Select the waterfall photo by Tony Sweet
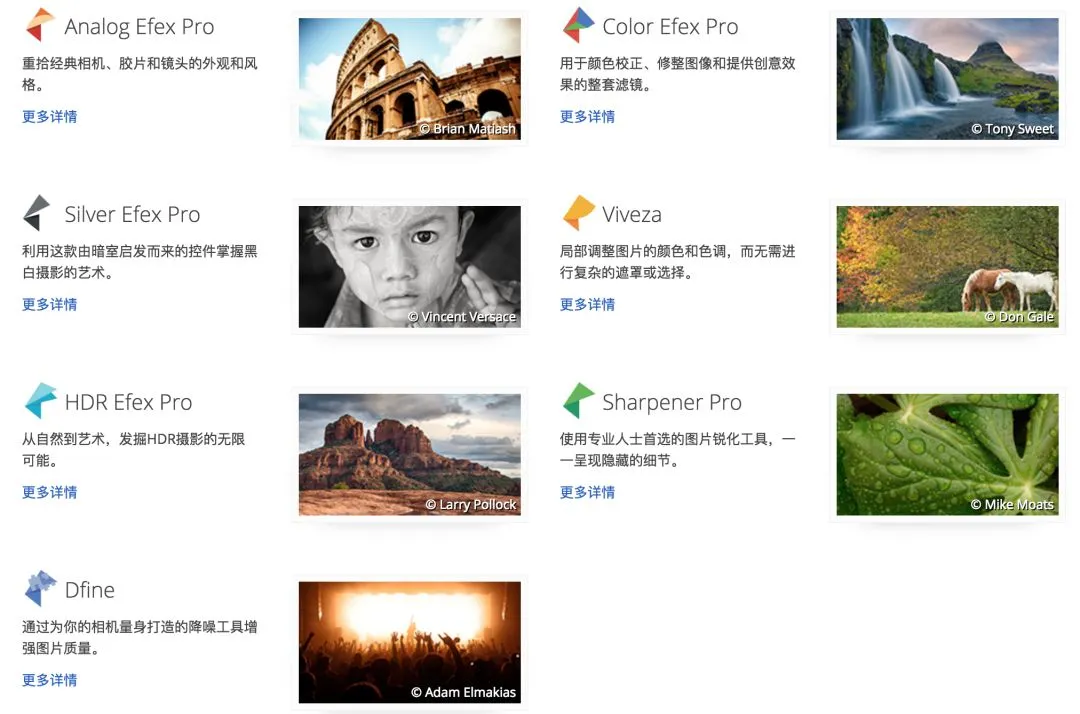 click(947, 79)
